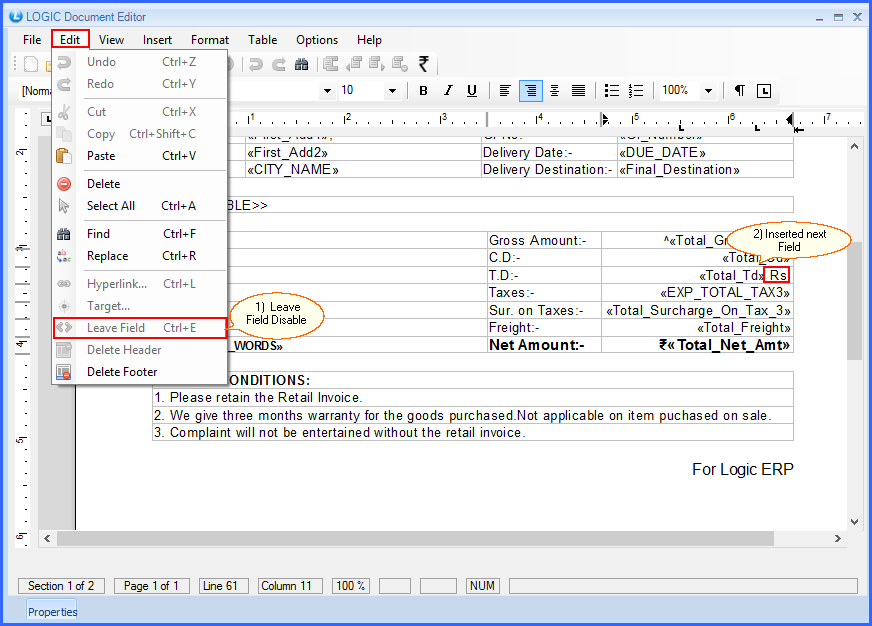Image resolution: width=872 pixels, height=626 pixels.
Task: Choose Redo from the Edit menu
Action: pyautogui.click(x=140, y=84)
